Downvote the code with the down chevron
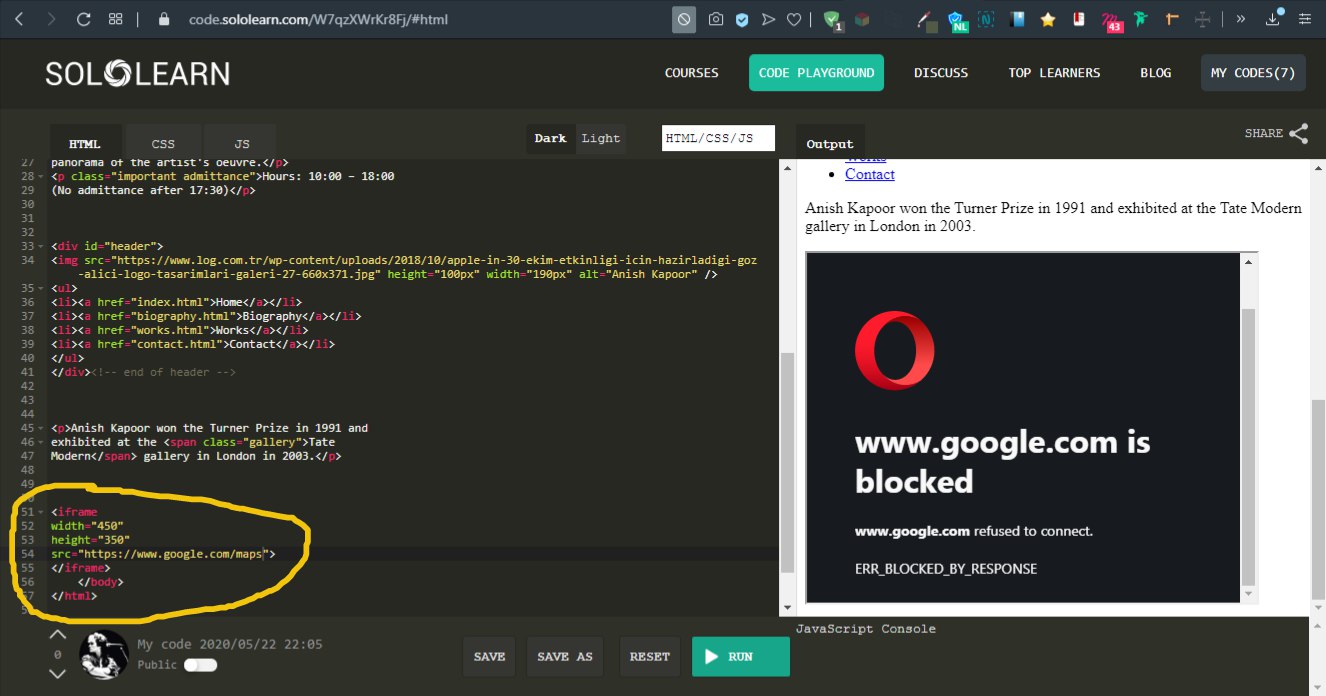This screenshot has width=1326, height=696. coord(57,674)
